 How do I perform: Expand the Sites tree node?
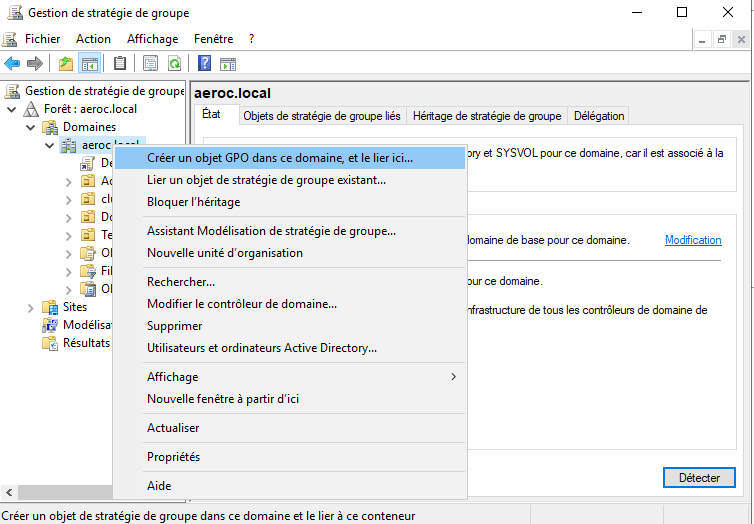coord(30,307)
